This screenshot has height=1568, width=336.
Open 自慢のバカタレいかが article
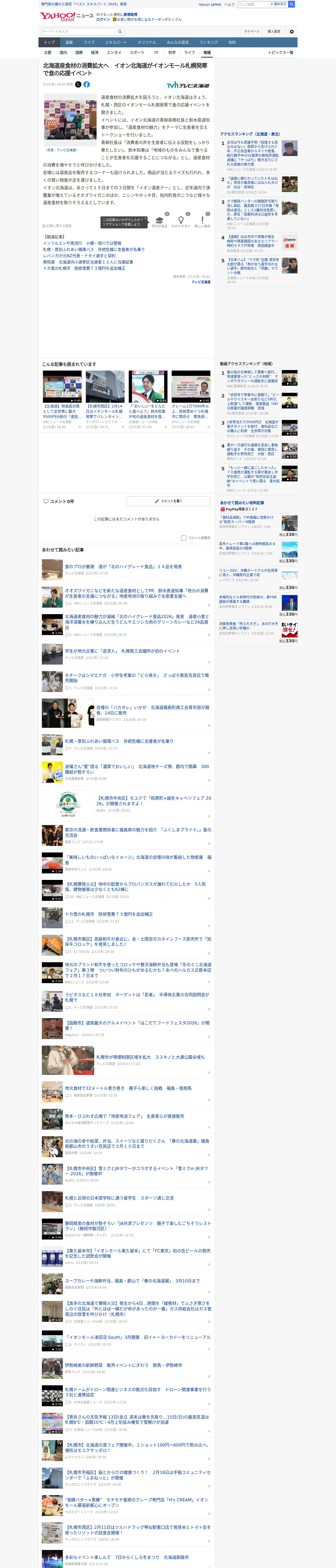153,710
